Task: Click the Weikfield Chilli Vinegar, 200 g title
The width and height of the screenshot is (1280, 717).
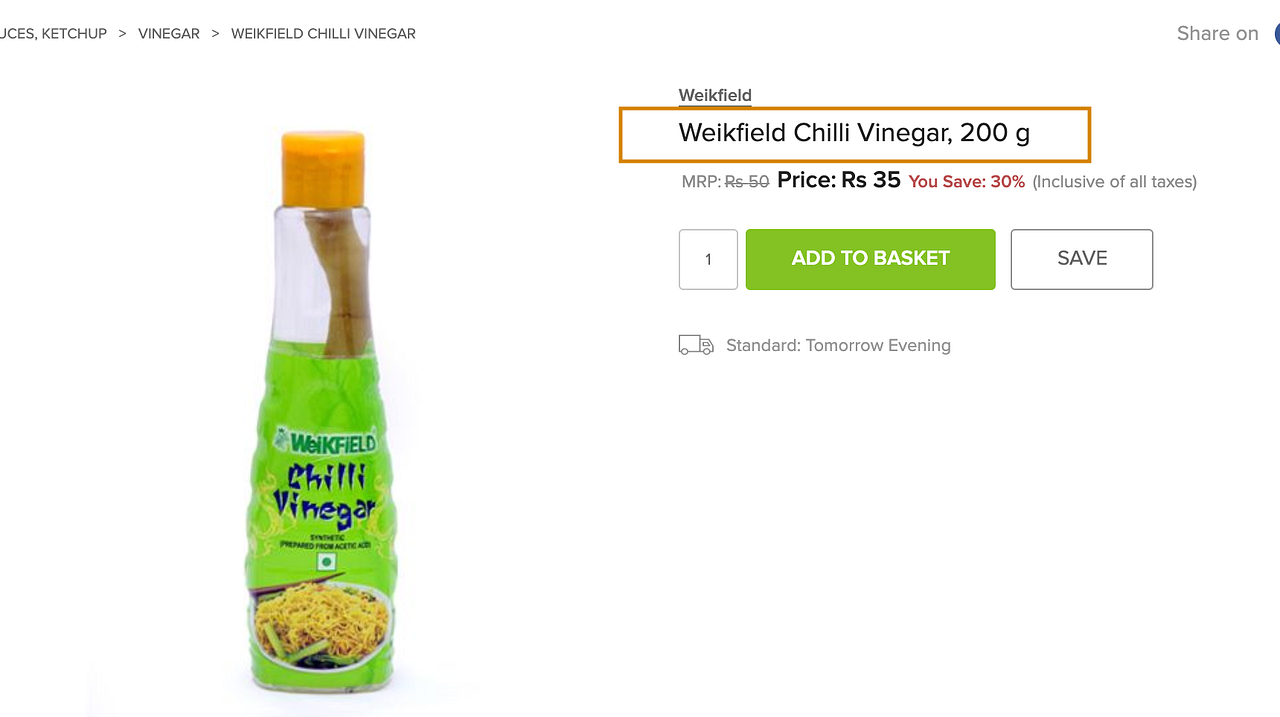Action: tap(854, 133)
